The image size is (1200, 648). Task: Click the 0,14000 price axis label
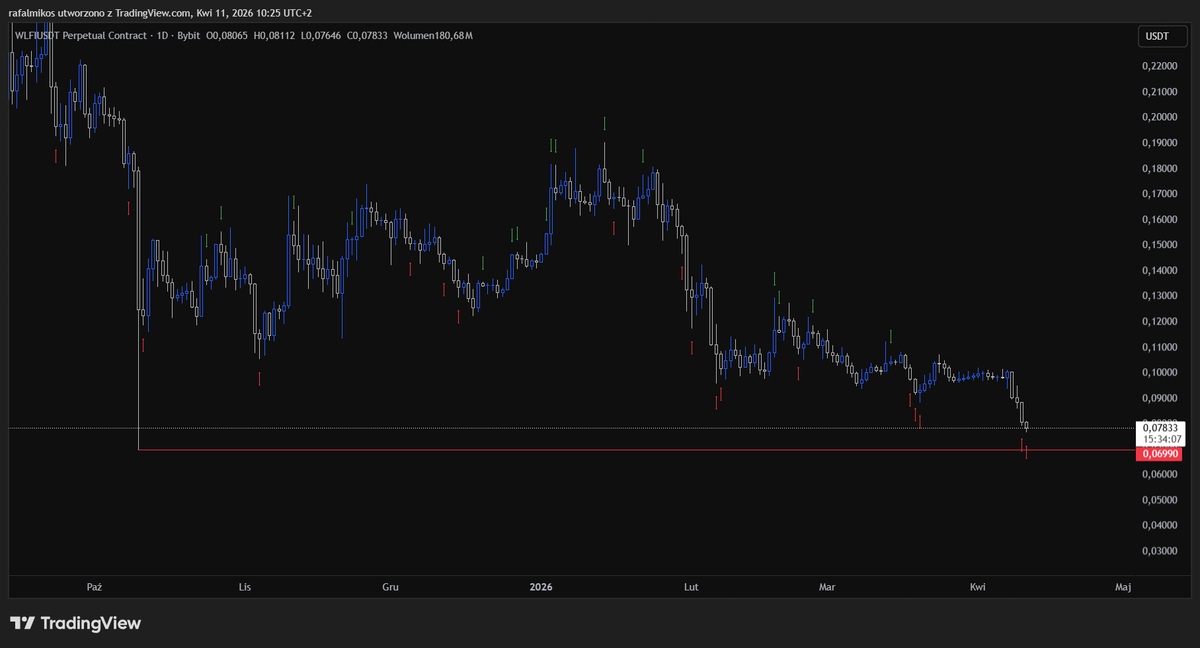point(1159,270)
